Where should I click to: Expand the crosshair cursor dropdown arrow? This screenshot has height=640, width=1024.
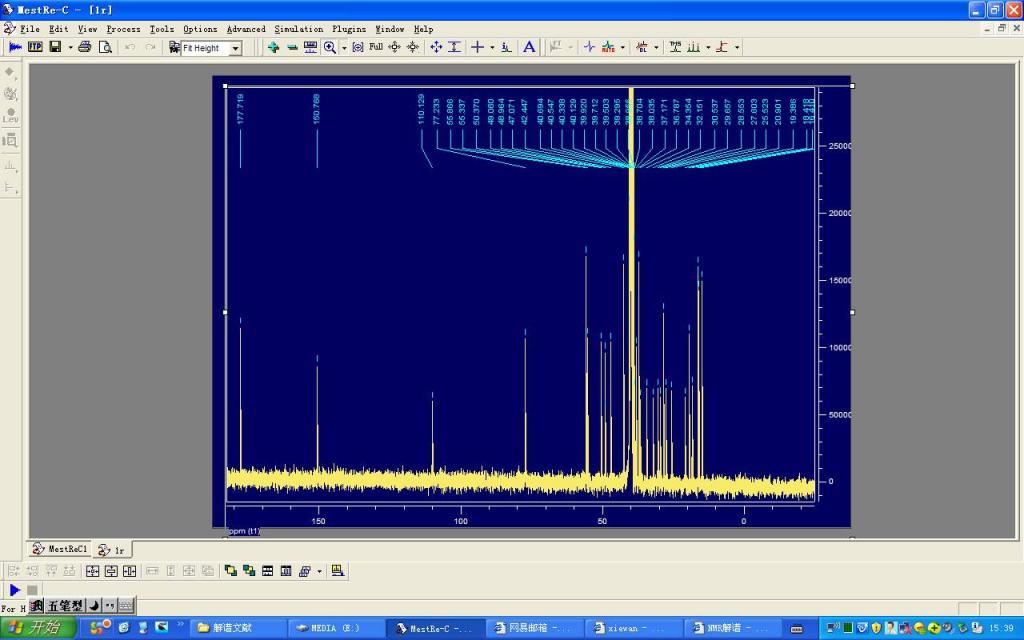(x=491, y=47)
